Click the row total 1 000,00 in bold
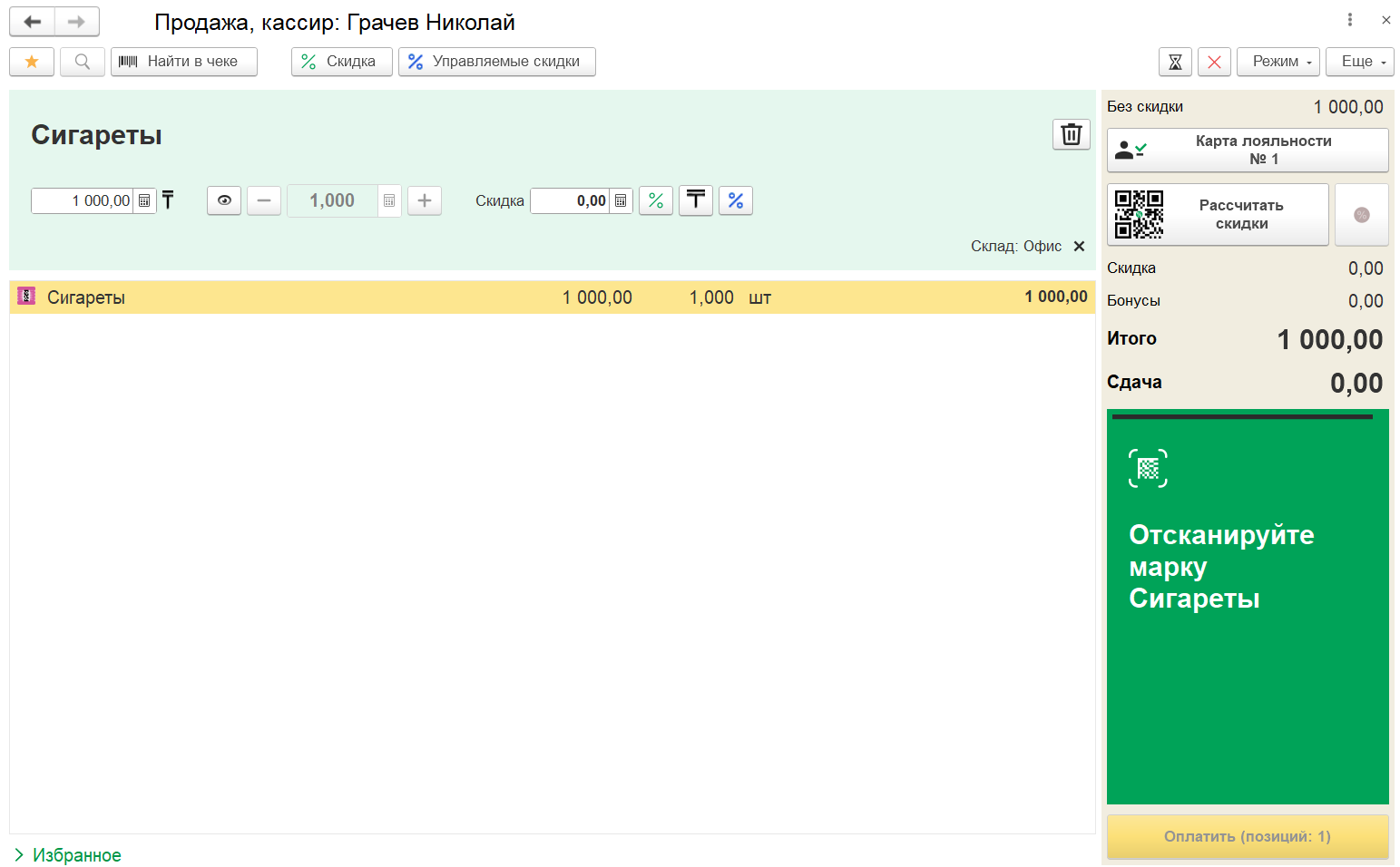The image size is (1400, 867). (1056, 297)
